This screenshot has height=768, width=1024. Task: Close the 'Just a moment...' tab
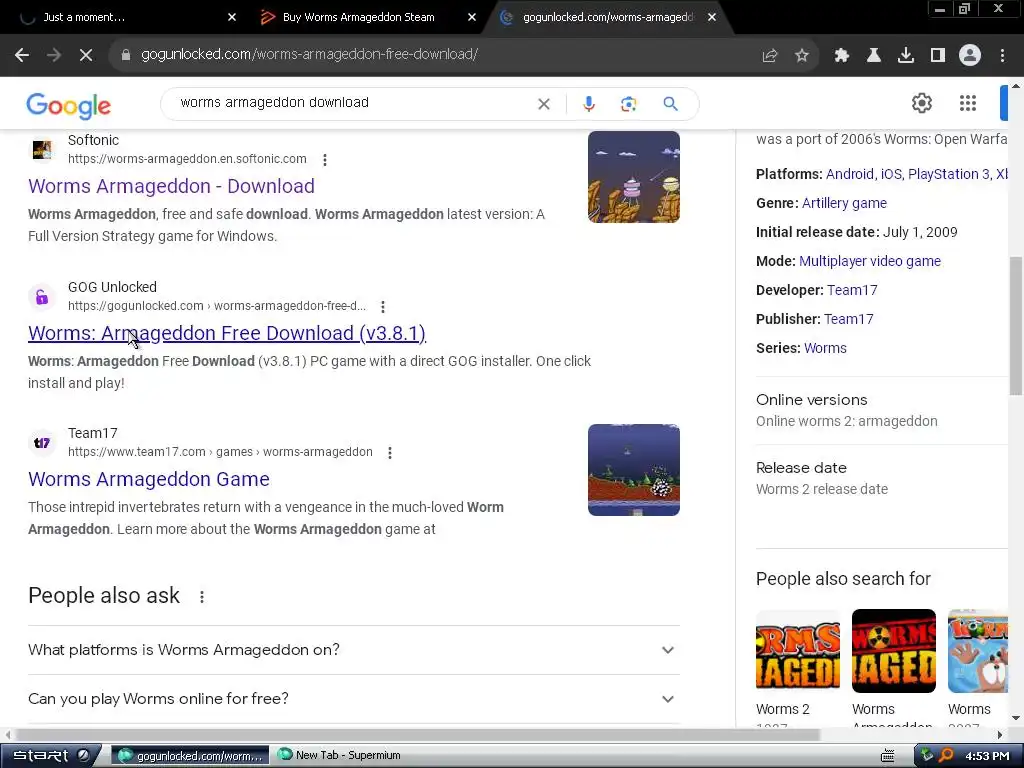[232, 18]
